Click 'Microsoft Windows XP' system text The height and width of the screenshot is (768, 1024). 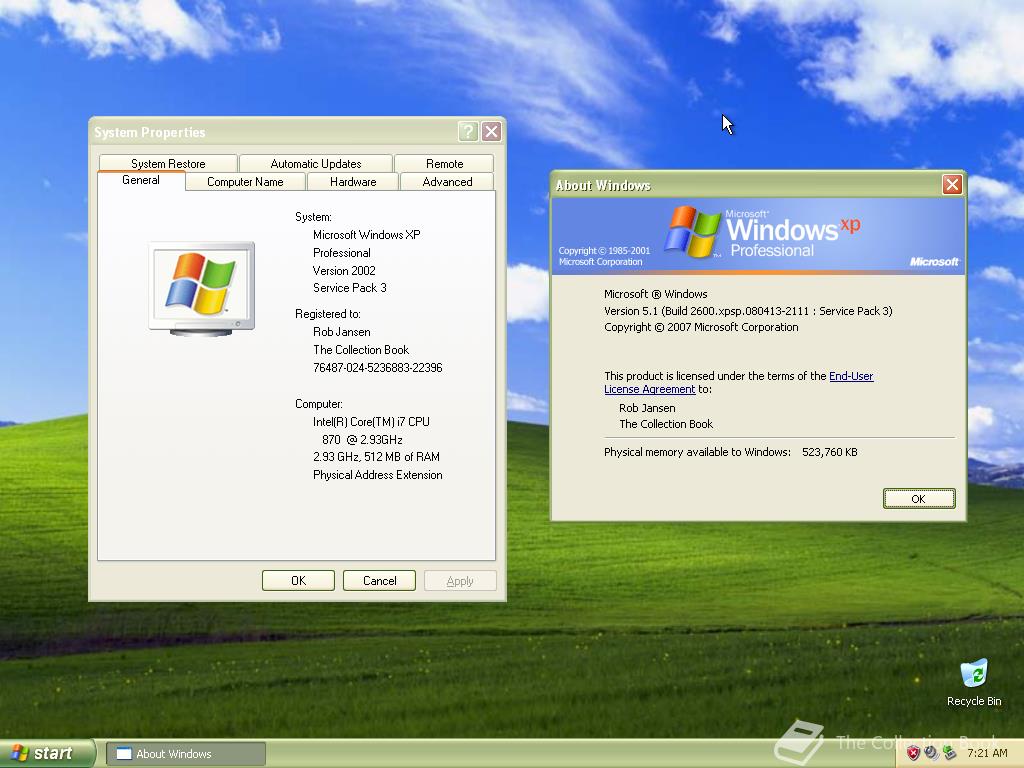point(366,234)
